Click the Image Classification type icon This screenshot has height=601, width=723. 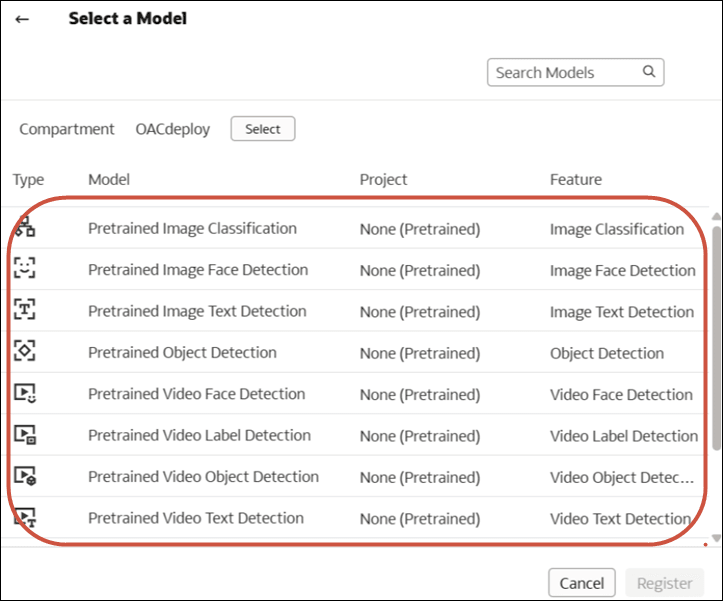click(x=25, y=229)
